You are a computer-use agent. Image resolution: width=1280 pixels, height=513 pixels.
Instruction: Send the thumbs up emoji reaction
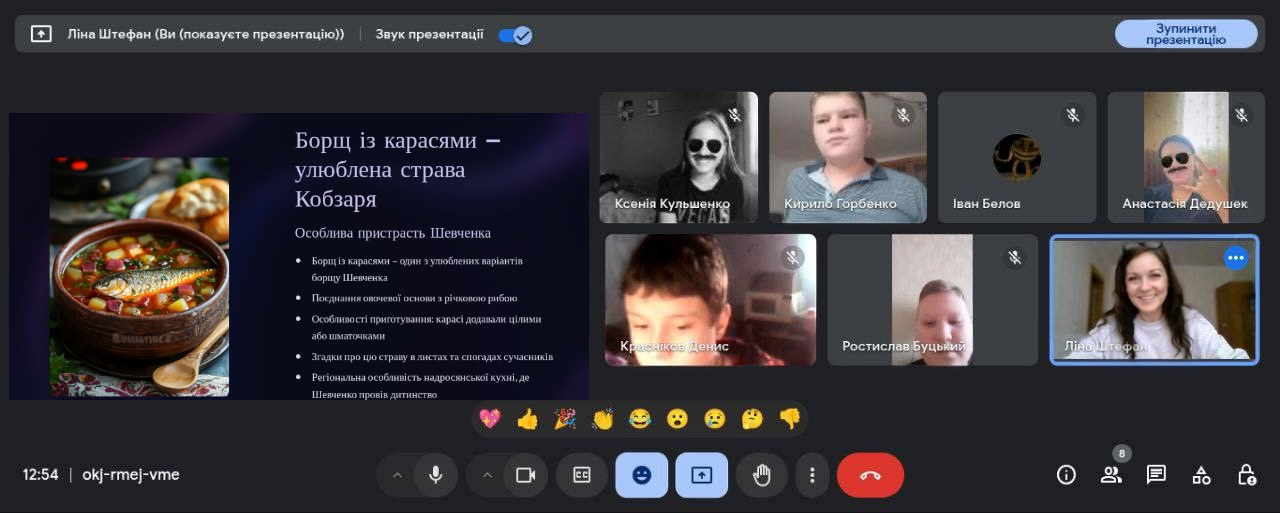tap(528, 419)
